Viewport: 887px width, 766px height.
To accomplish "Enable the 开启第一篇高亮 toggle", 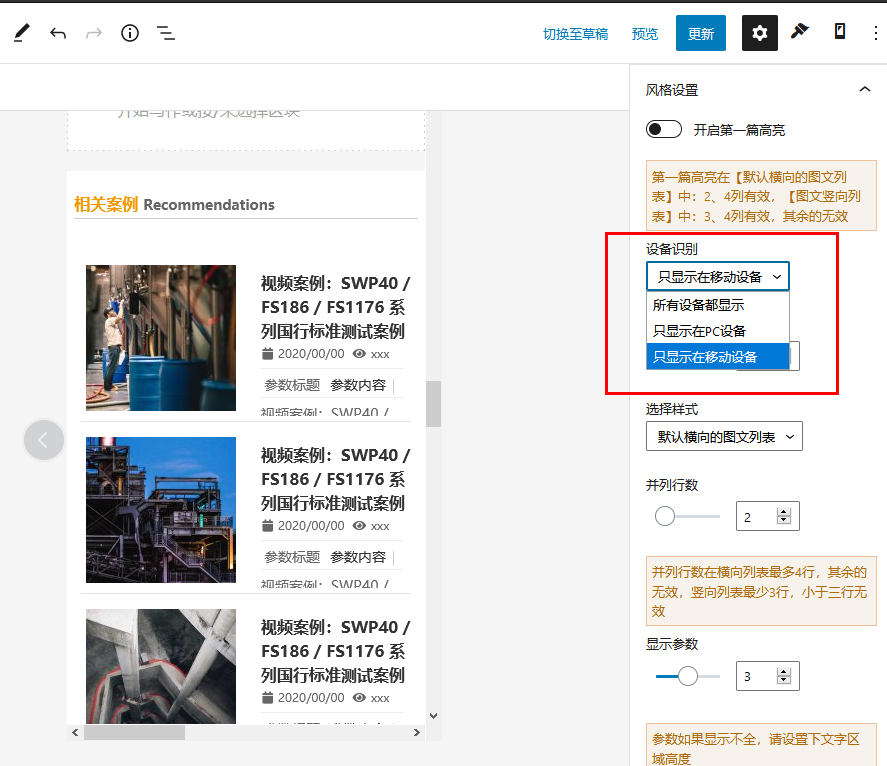I will 664,128.
